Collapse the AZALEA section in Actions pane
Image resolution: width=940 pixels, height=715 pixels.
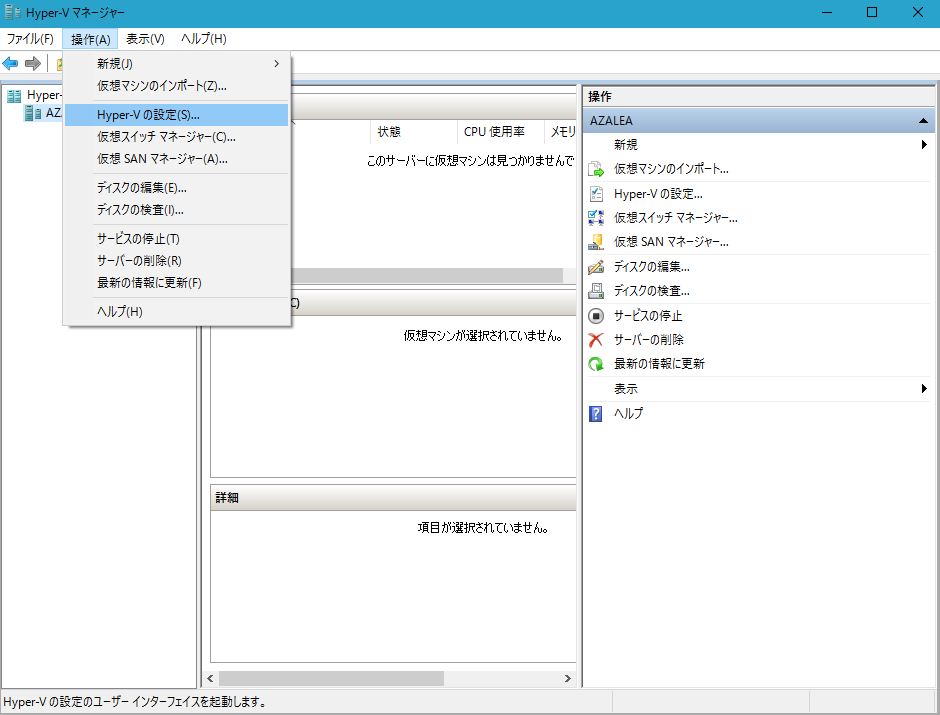coord(923,120)
